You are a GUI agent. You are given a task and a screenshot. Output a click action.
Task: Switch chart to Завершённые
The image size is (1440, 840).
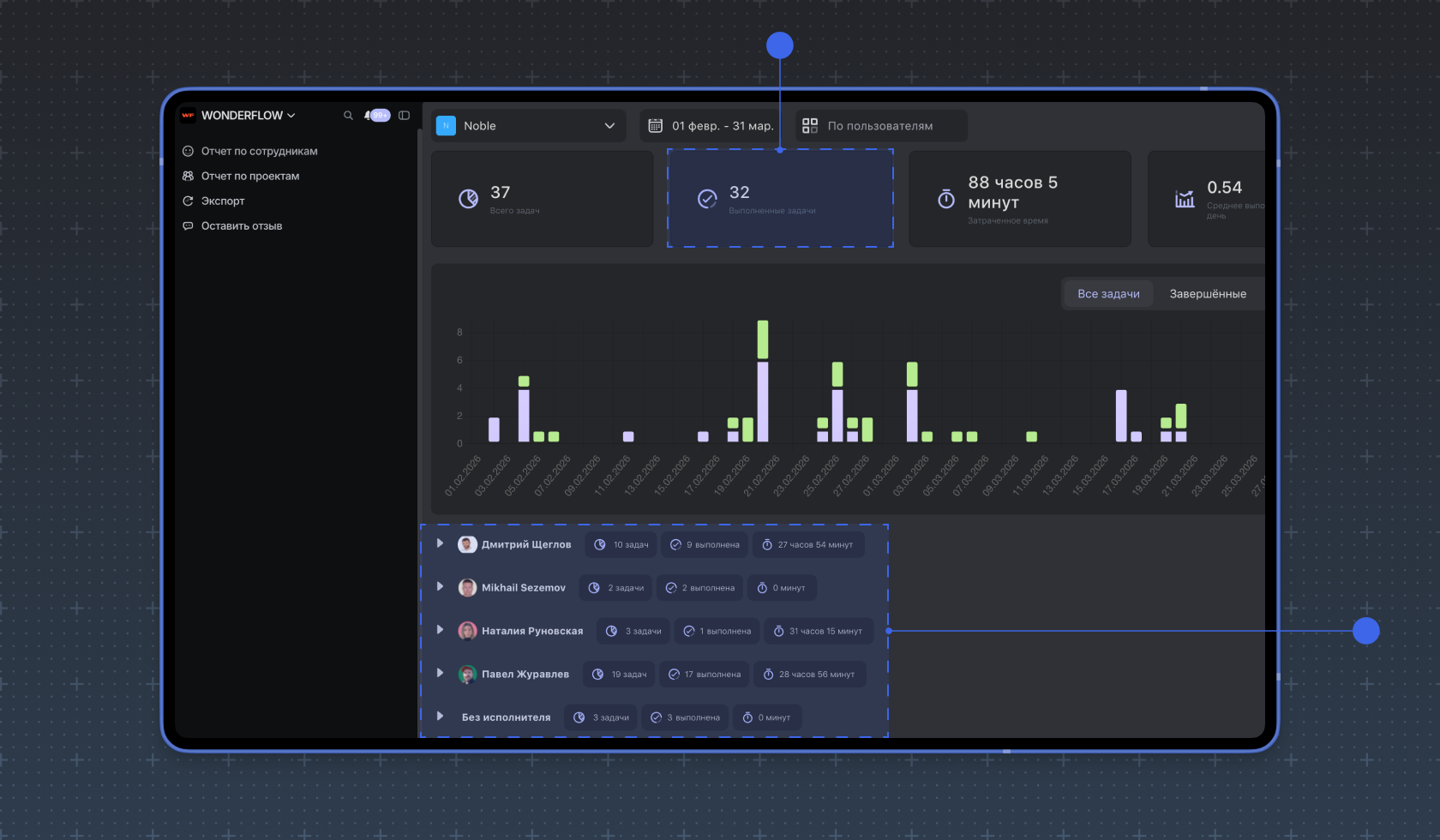pyautogui.click(x=1207, y=294)
